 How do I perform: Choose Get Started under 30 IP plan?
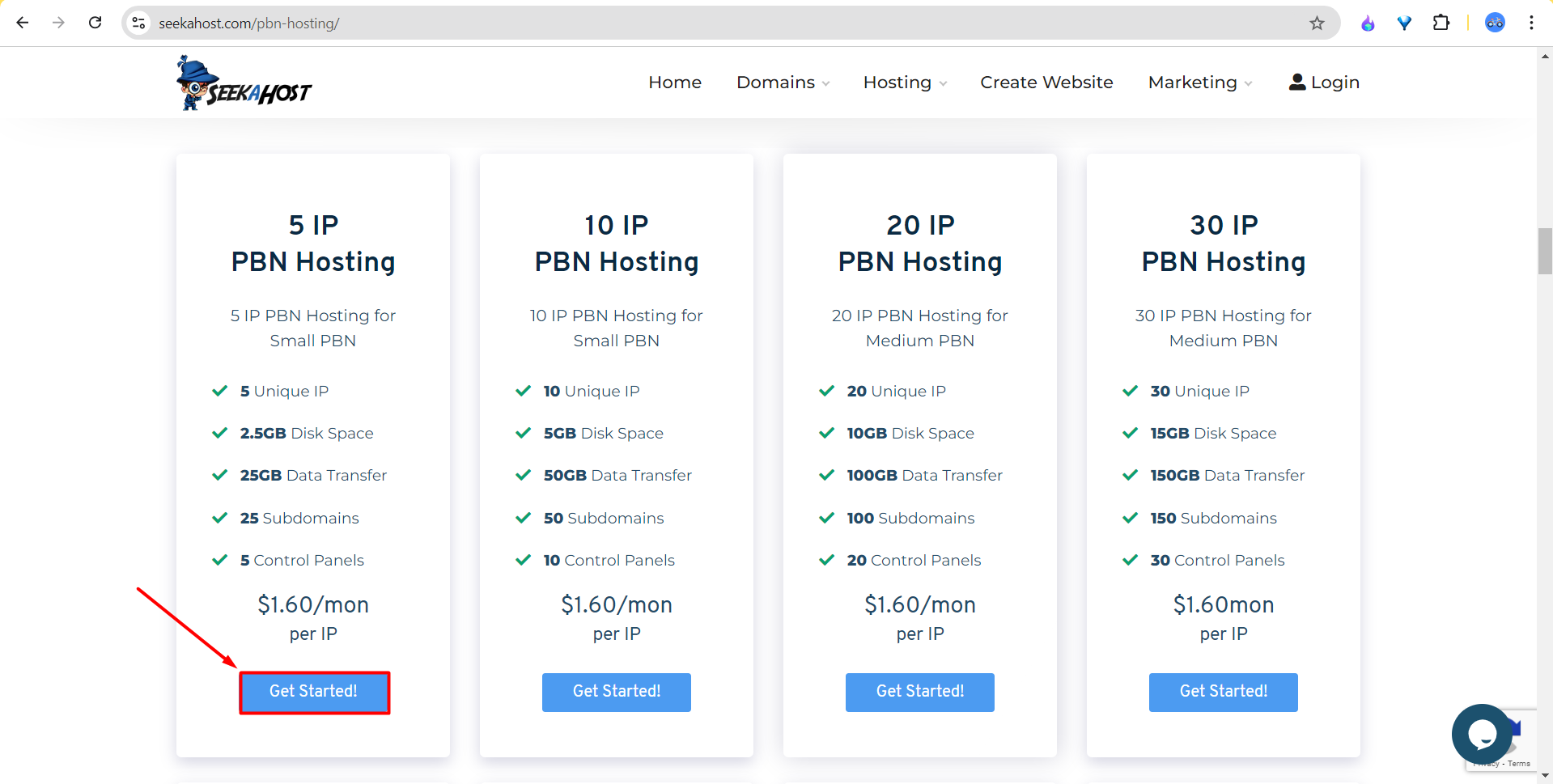click(x=1223, y=692)
